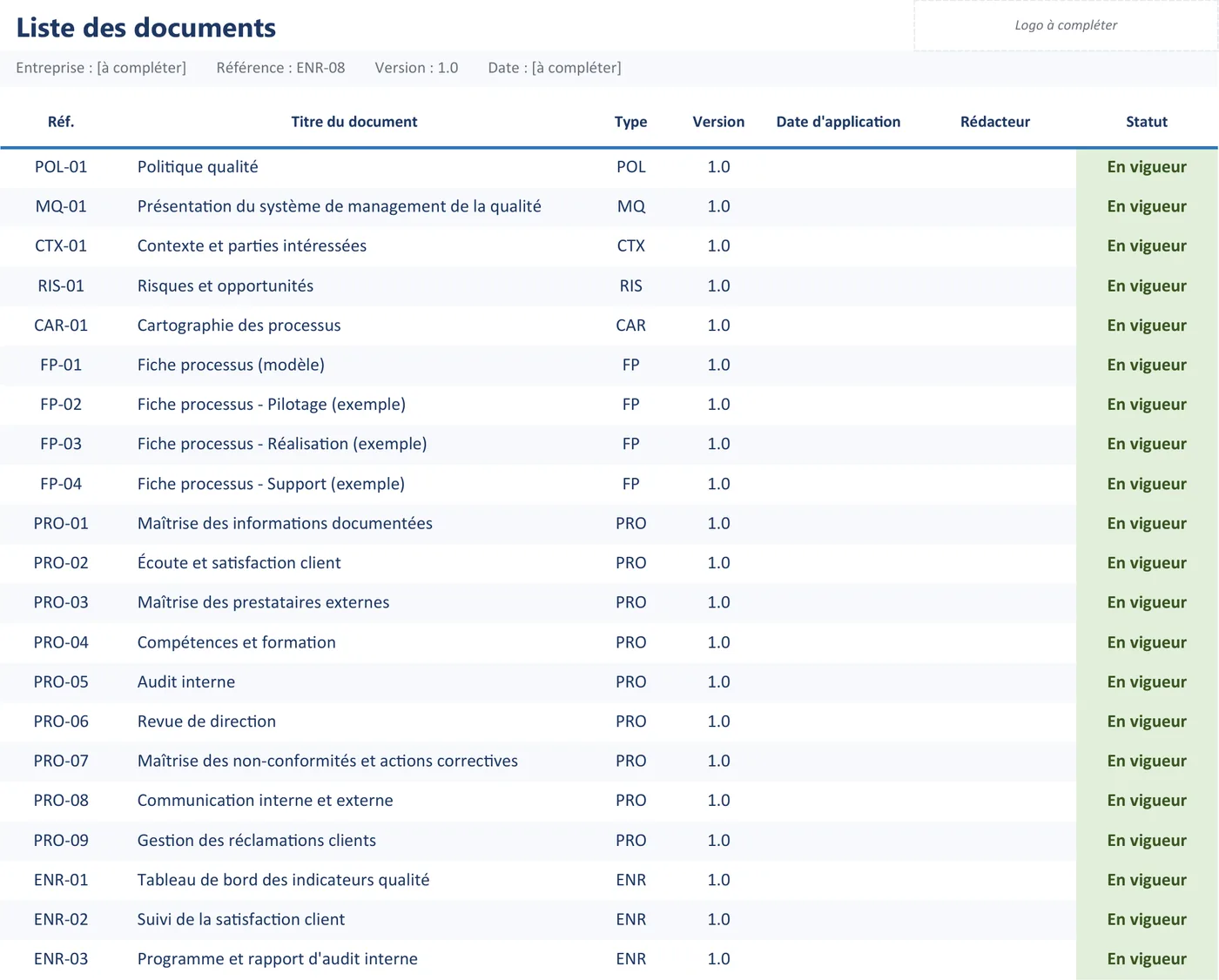Click the 'Date d'application' column header
This screenshot has width=1219, height=980.
(x=838, y=122)
